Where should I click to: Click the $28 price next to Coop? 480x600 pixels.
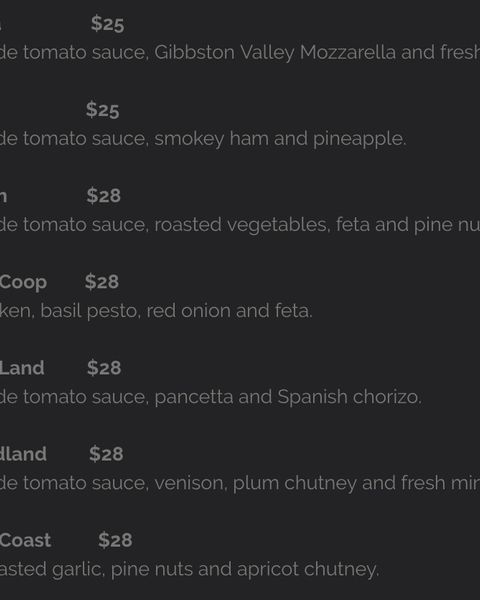click(x=102, y=282)
